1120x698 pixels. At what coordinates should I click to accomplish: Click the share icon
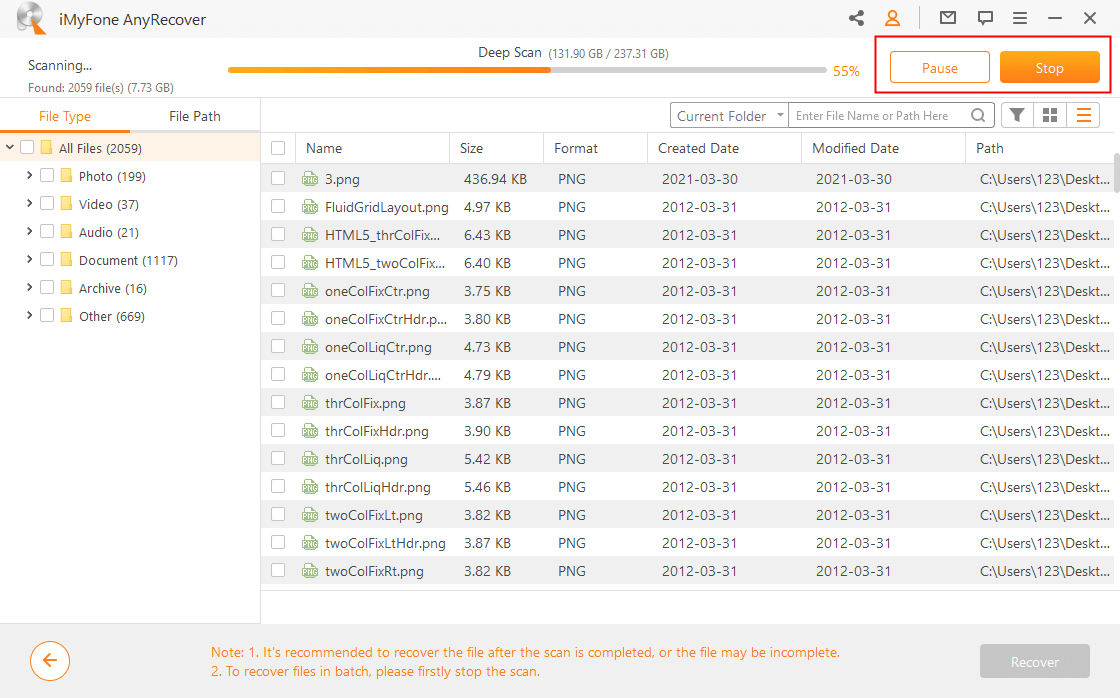tap(855, 17)
